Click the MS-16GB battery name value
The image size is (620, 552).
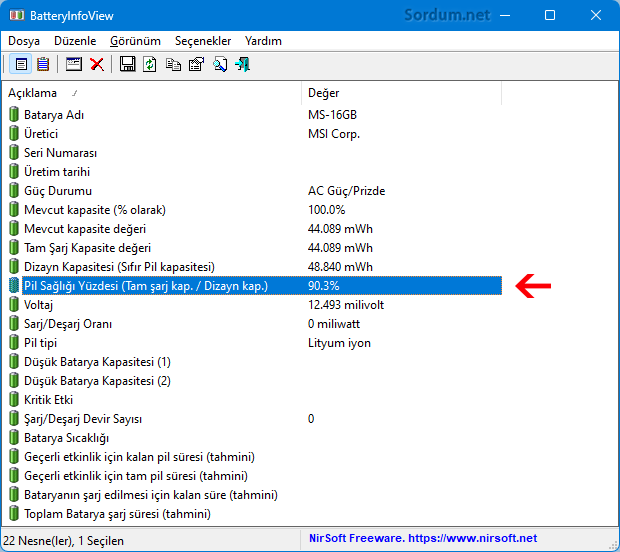332,115
